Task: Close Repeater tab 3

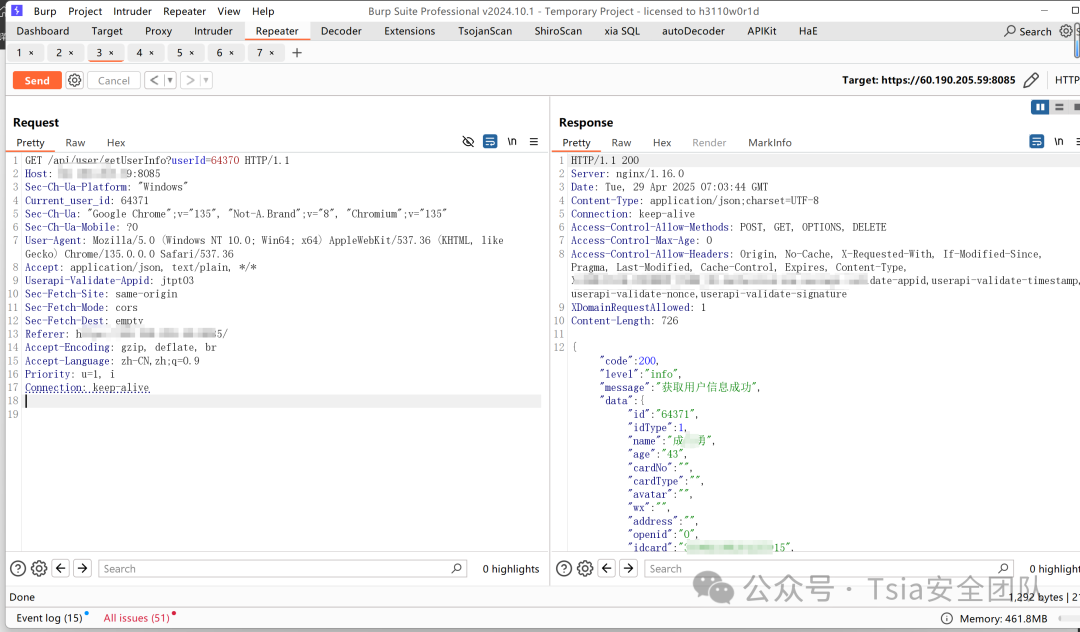Action: [x=111, y=53]
